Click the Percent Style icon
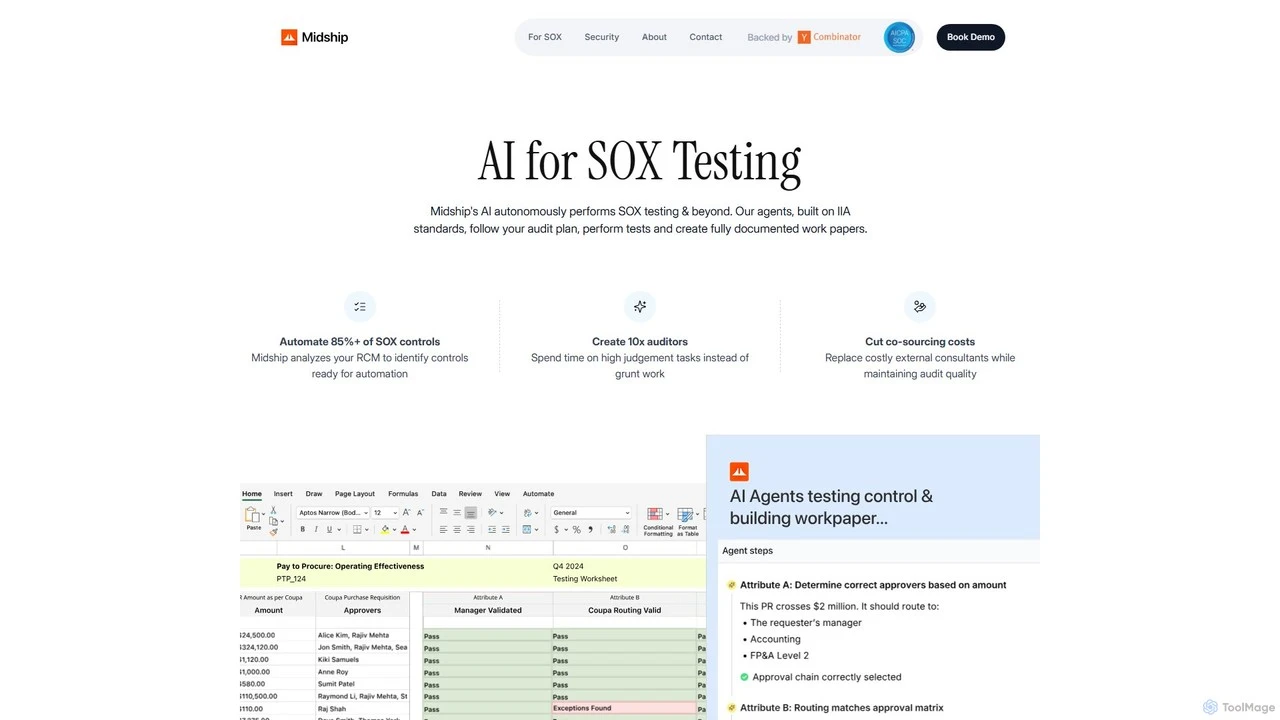Screen dimensions: 1280x720 point(576,530)
